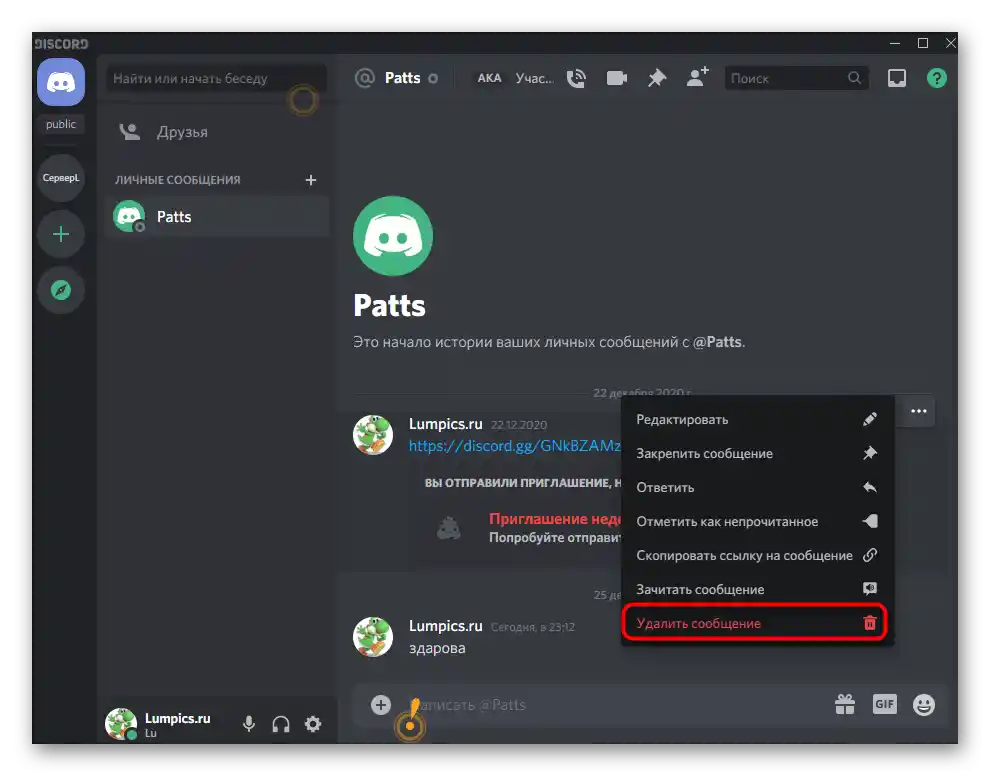990x776 pixels.
Task: Click own Lumpics.ru user panel avatar
Action: pos(121,724)
